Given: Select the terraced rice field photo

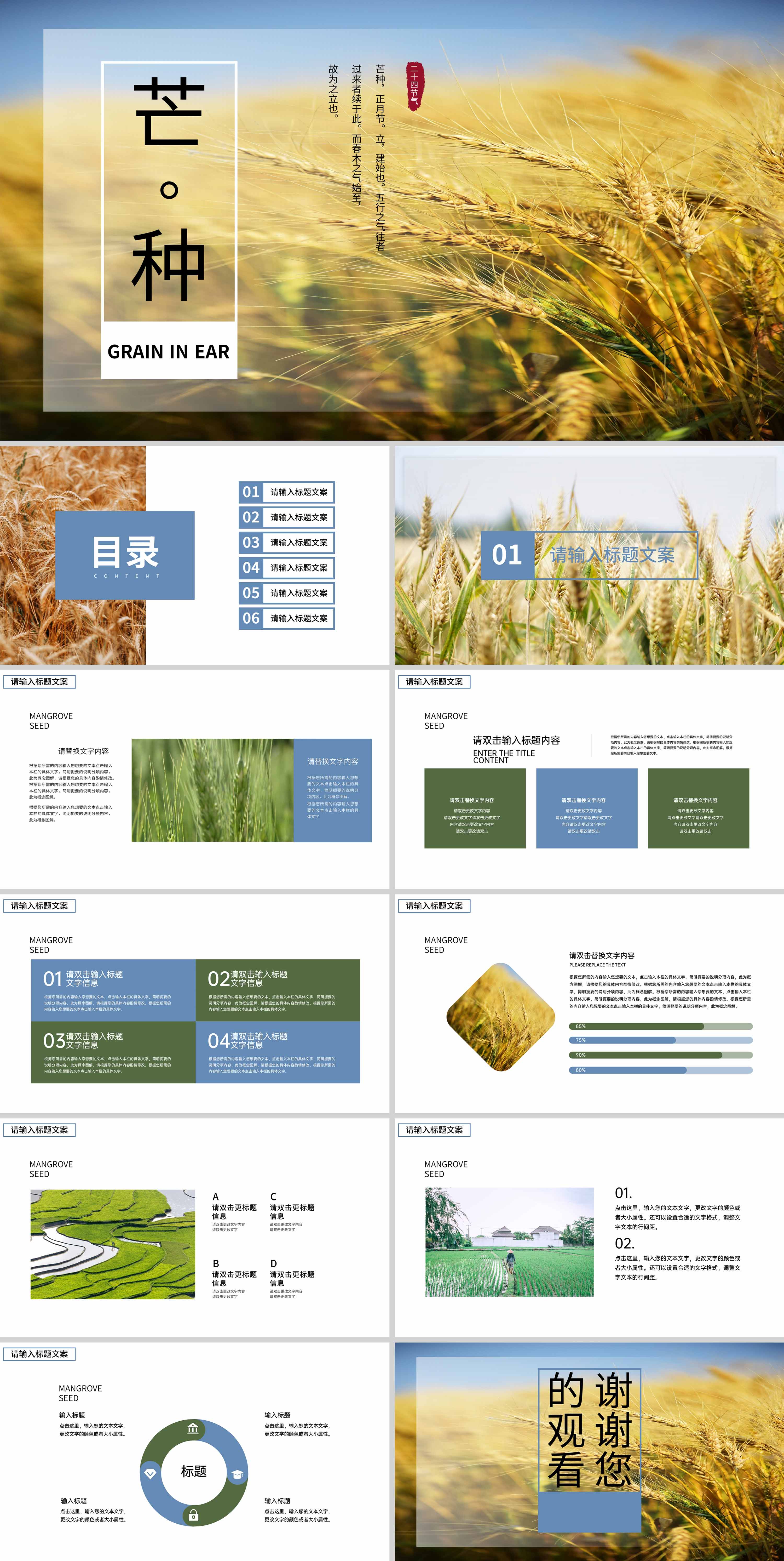Looking at the screenshot, I should (113, 1244).
